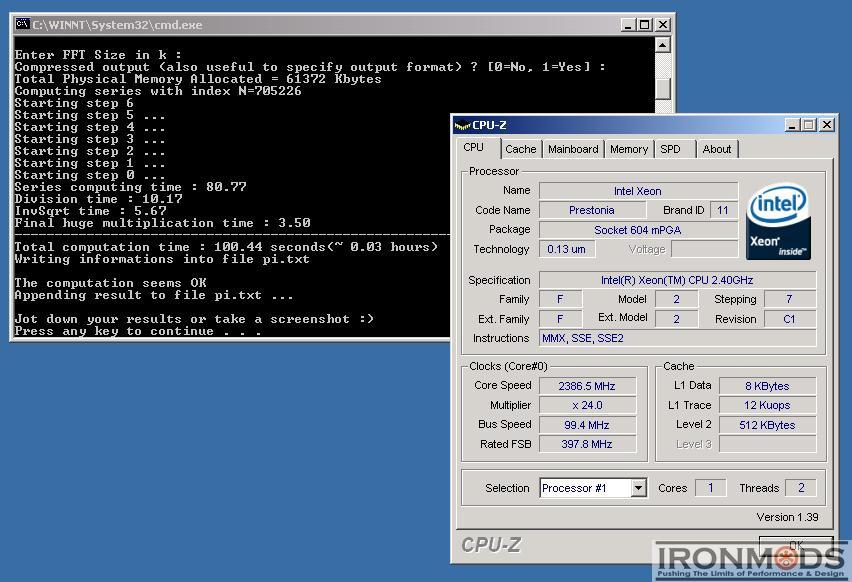Click the Threads value '2'
This screenshot has width=852, height=582.
801,487
